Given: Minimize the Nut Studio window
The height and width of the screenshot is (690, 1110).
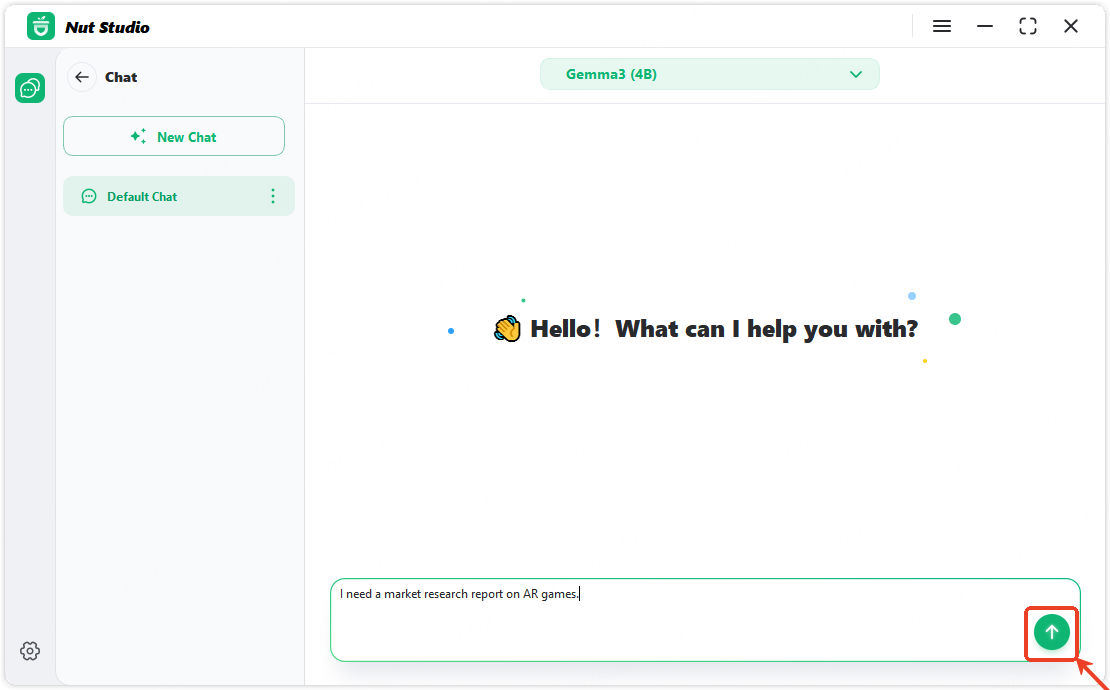Looking at the screenshot, I should (985, 26).
